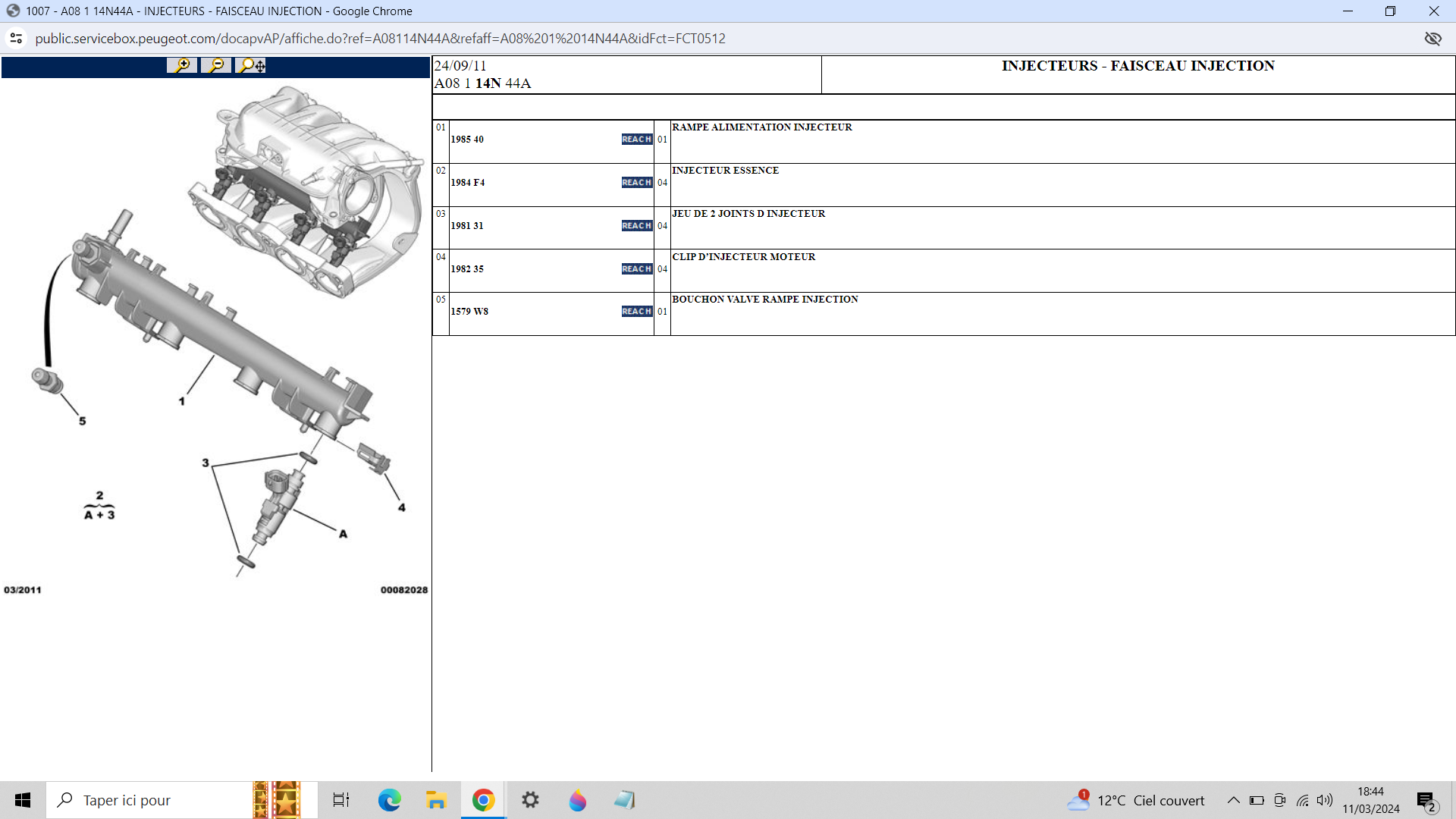
Task: Click the RAMPE ALIMENTATION INJECTEUR row
Action: click(761, 127)
